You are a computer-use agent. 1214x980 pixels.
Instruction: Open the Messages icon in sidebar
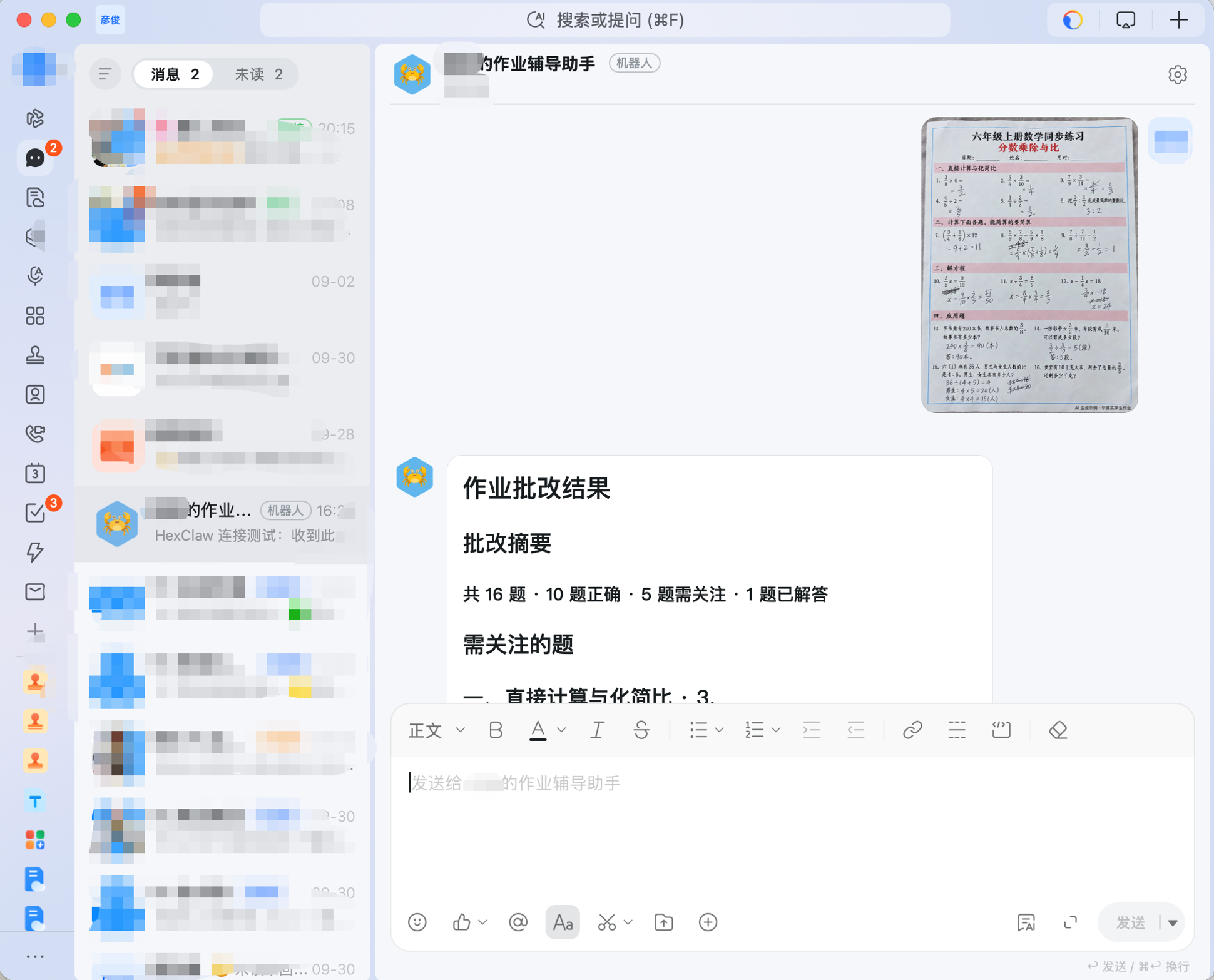pyautogui.click(x=35, y=158)
